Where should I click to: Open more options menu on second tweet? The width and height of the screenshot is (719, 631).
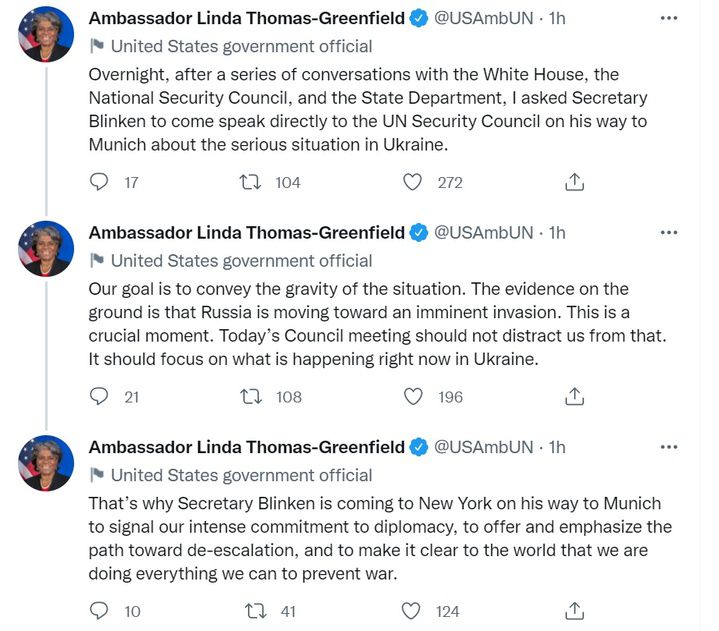[x=669, y=233]
